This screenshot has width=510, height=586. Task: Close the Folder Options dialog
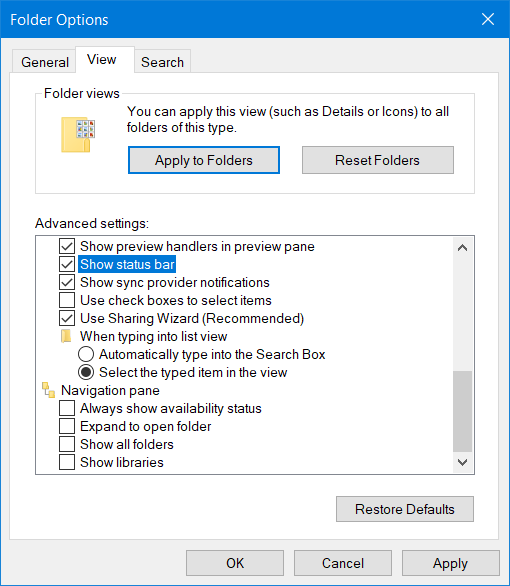click(x=488, y=19)
